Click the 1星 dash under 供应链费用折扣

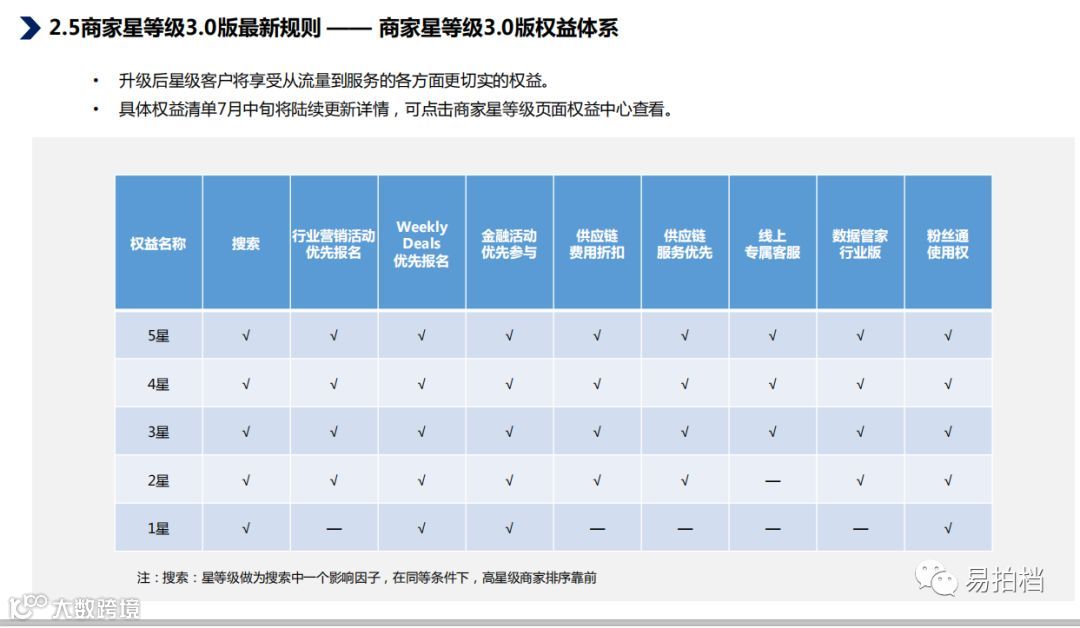[x=596, y=529]
